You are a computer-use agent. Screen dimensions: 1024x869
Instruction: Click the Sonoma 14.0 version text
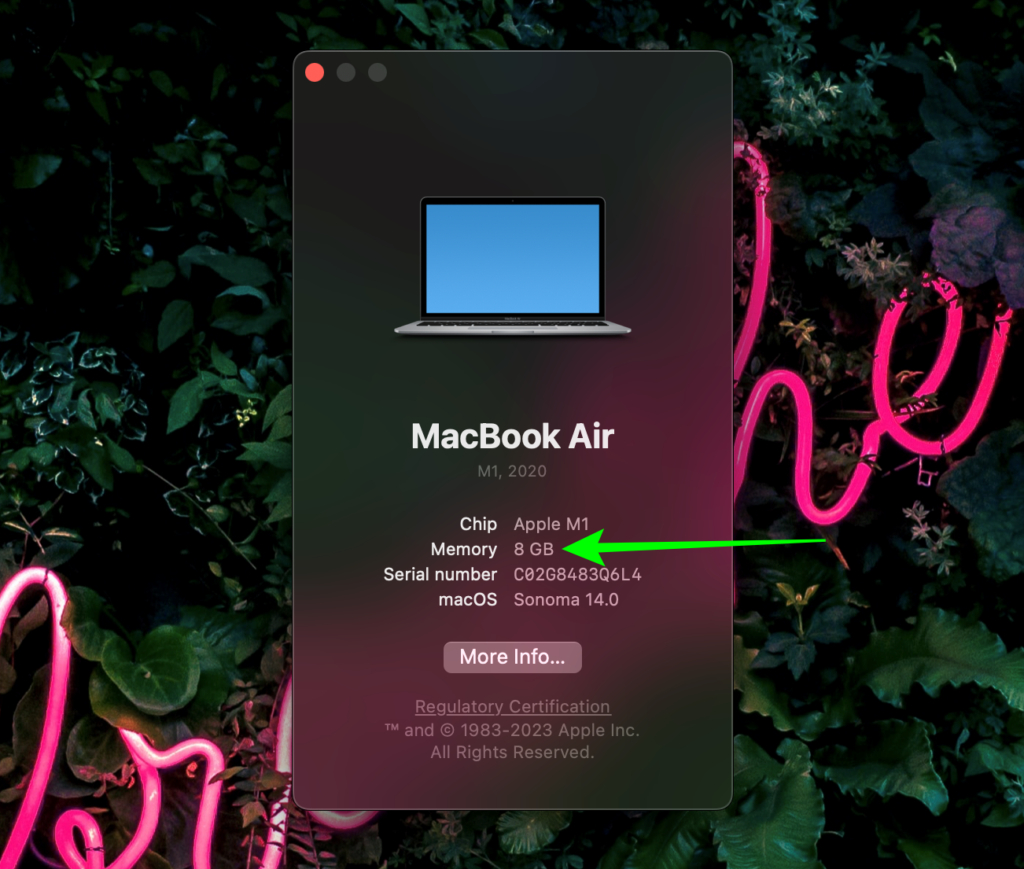pyautogui.click(x=566, y=599)
